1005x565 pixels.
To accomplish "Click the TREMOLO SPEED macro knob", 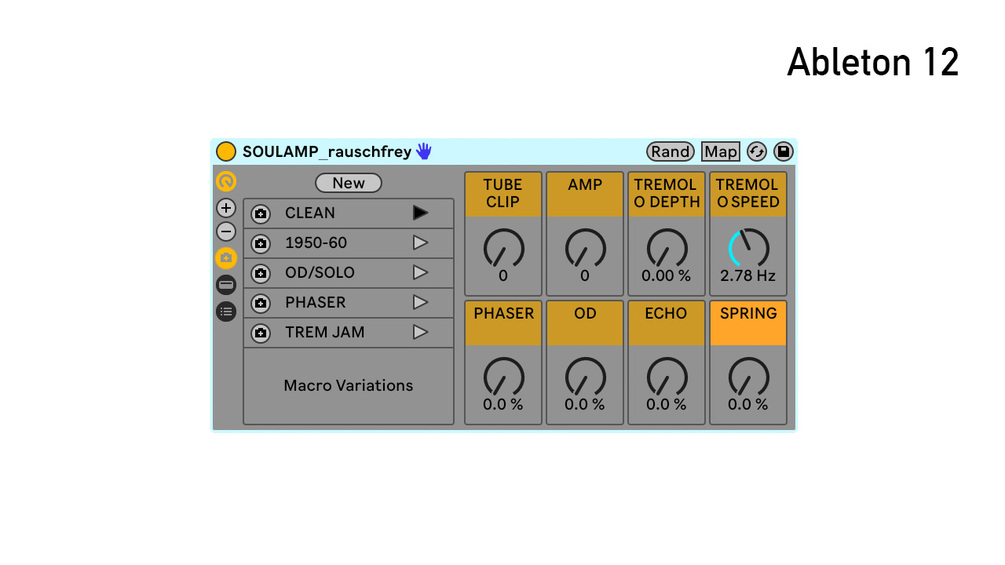I will coord(748,249).
